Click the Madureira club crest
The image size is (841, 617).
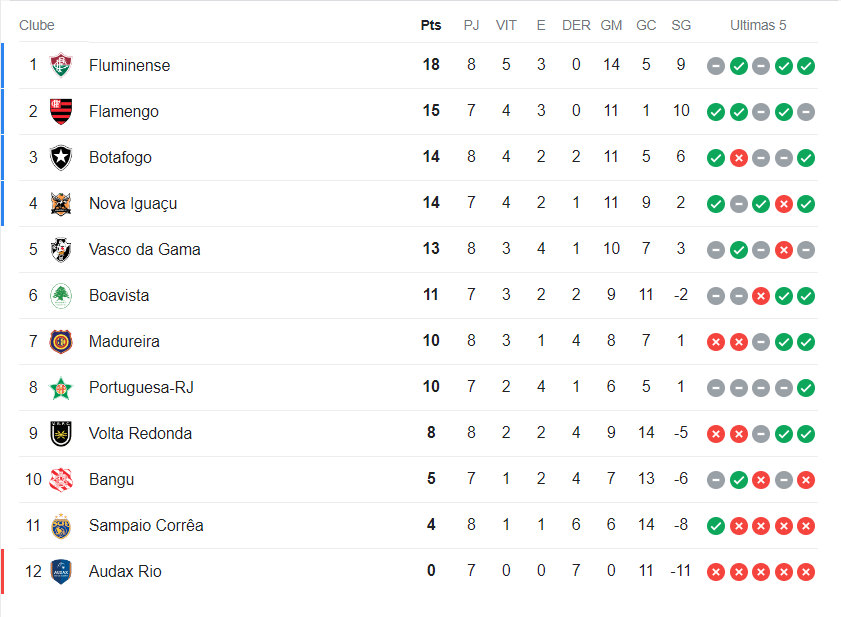(x=62, y=341)
